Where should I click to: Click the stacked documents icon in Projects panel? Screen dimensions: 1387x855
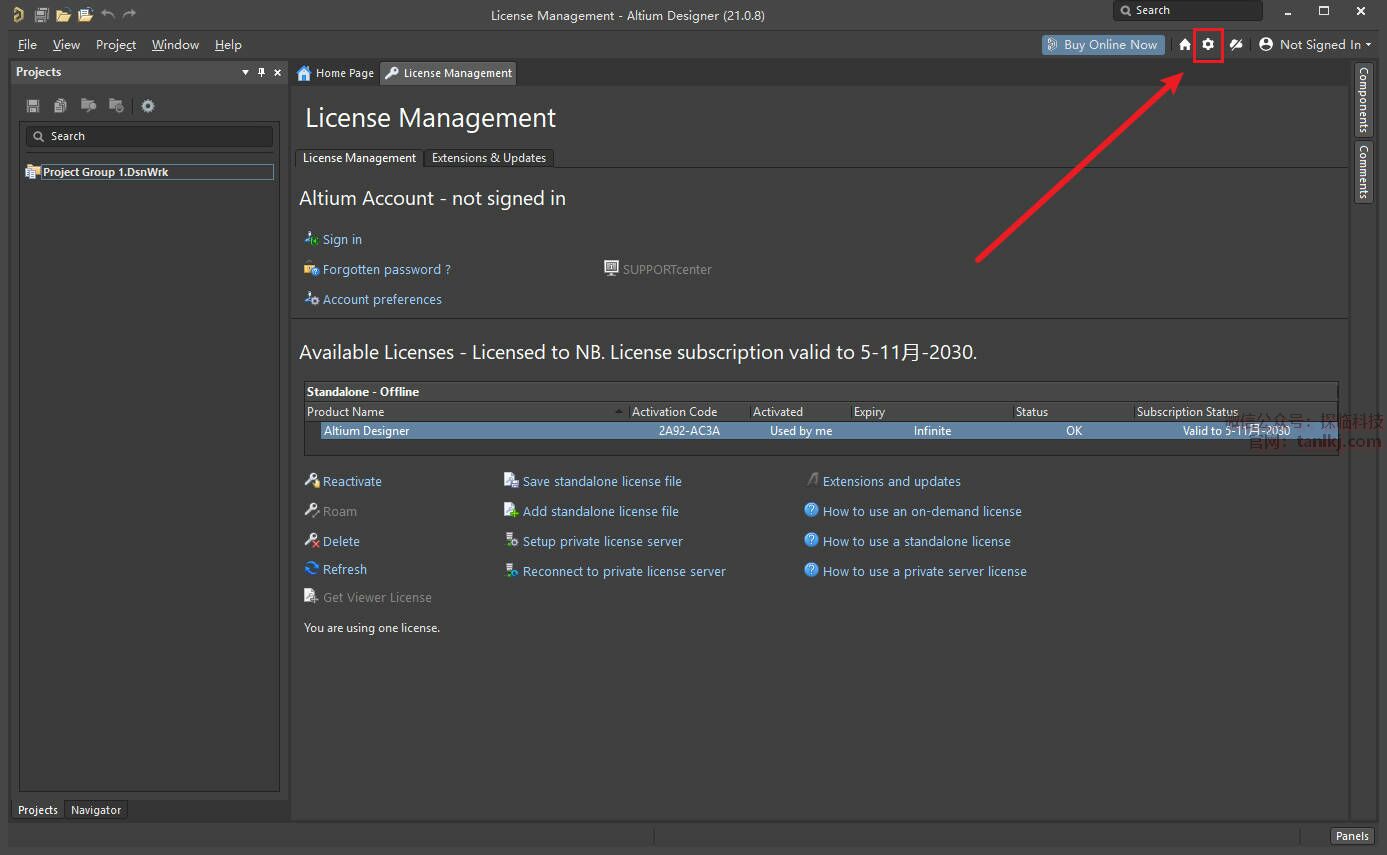tap(60, 106)
